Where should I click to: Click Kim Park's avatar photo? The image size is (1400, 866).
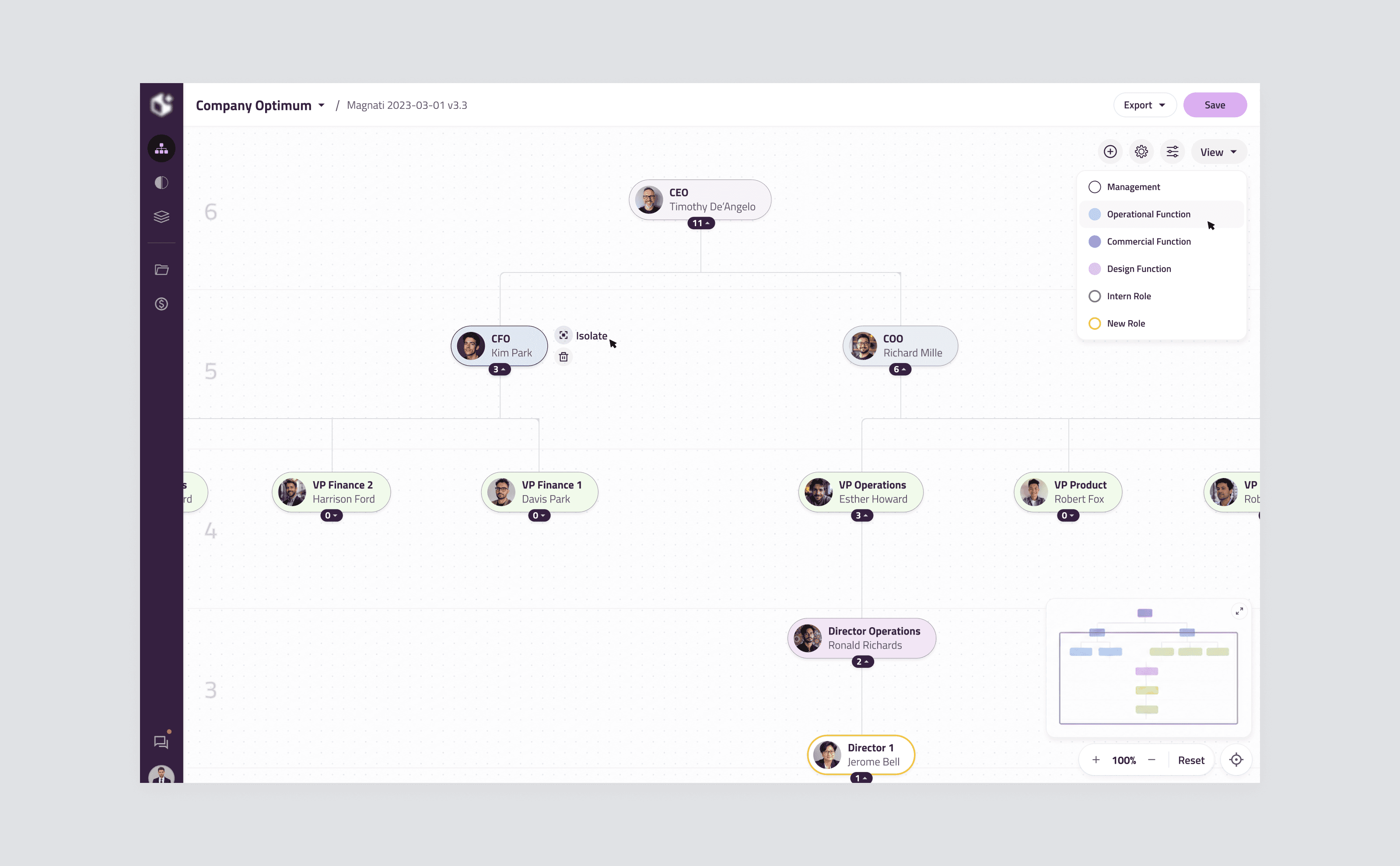click(x=470, y=346)
